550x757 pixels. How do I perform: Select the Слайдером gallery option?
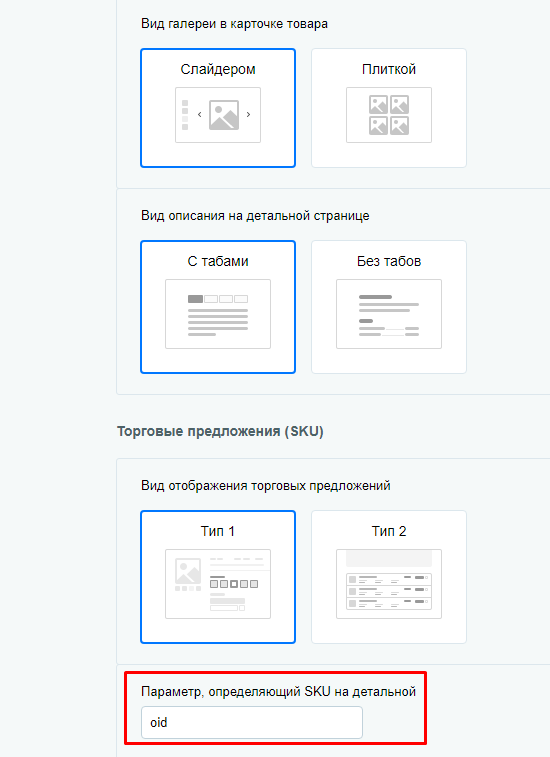[x=218, y=108]
